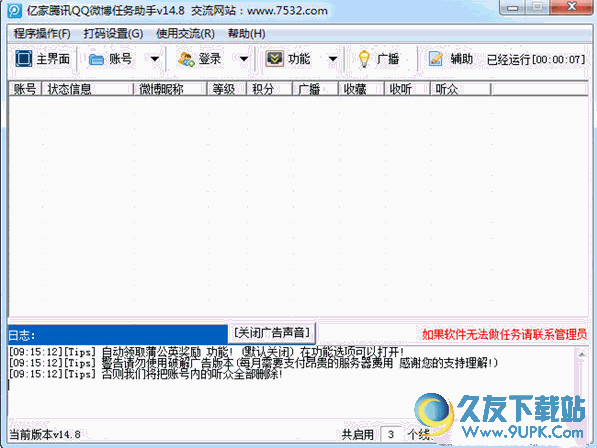Click the 功能 toolbar label
The image size is (597, 448).
[299, 59]
